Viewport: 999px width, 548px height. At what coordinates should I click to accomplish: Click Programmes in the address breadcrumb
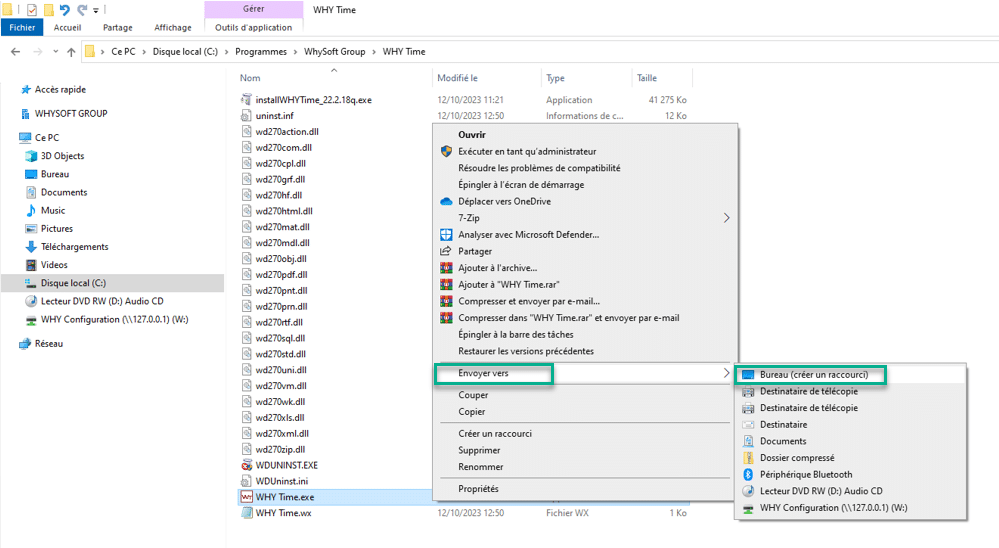(x=261, y=52)
